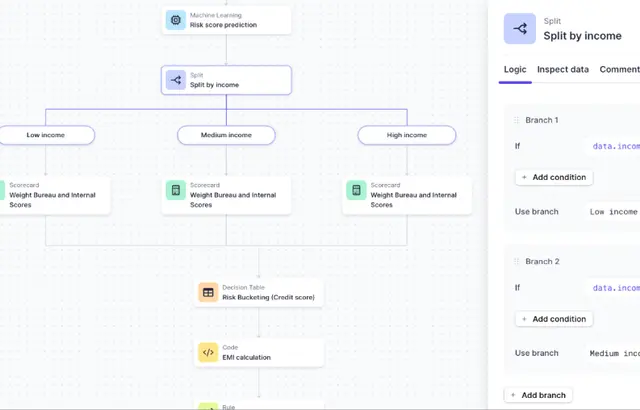Viewport: 640px width, 410px height.
Task: Click Add condition under Branch 1
Action: (x=554, y=177)
